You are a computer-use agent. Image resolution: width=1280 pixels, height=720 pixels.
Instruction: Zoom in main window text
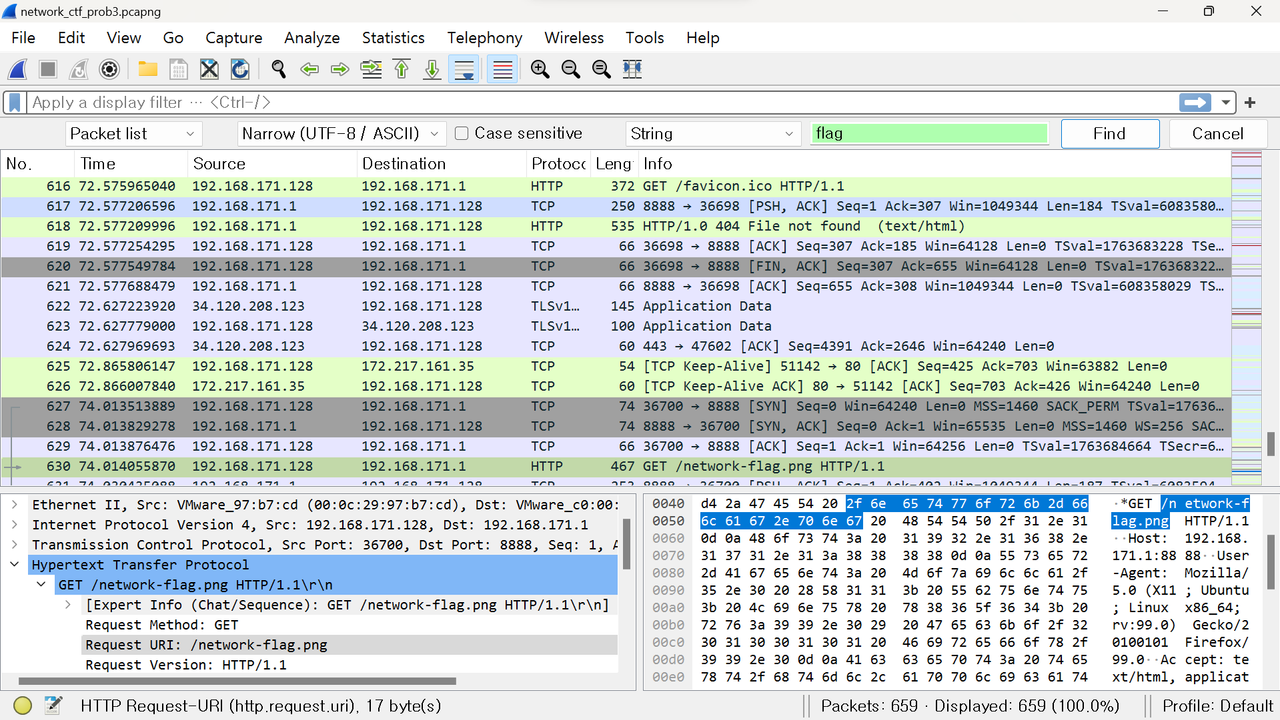point(540,69)
